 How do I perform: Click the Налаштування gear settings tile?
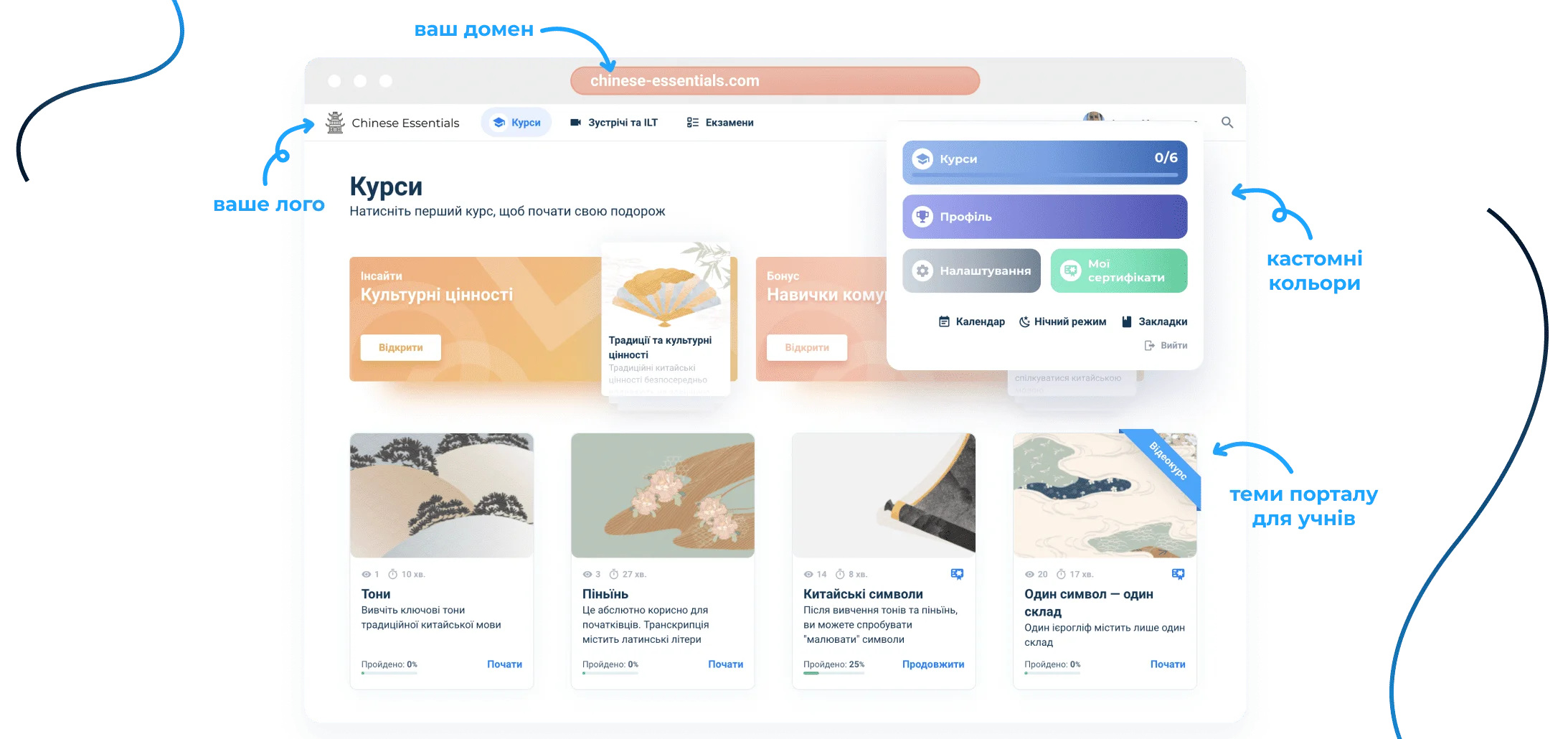(x=971, y=270)
